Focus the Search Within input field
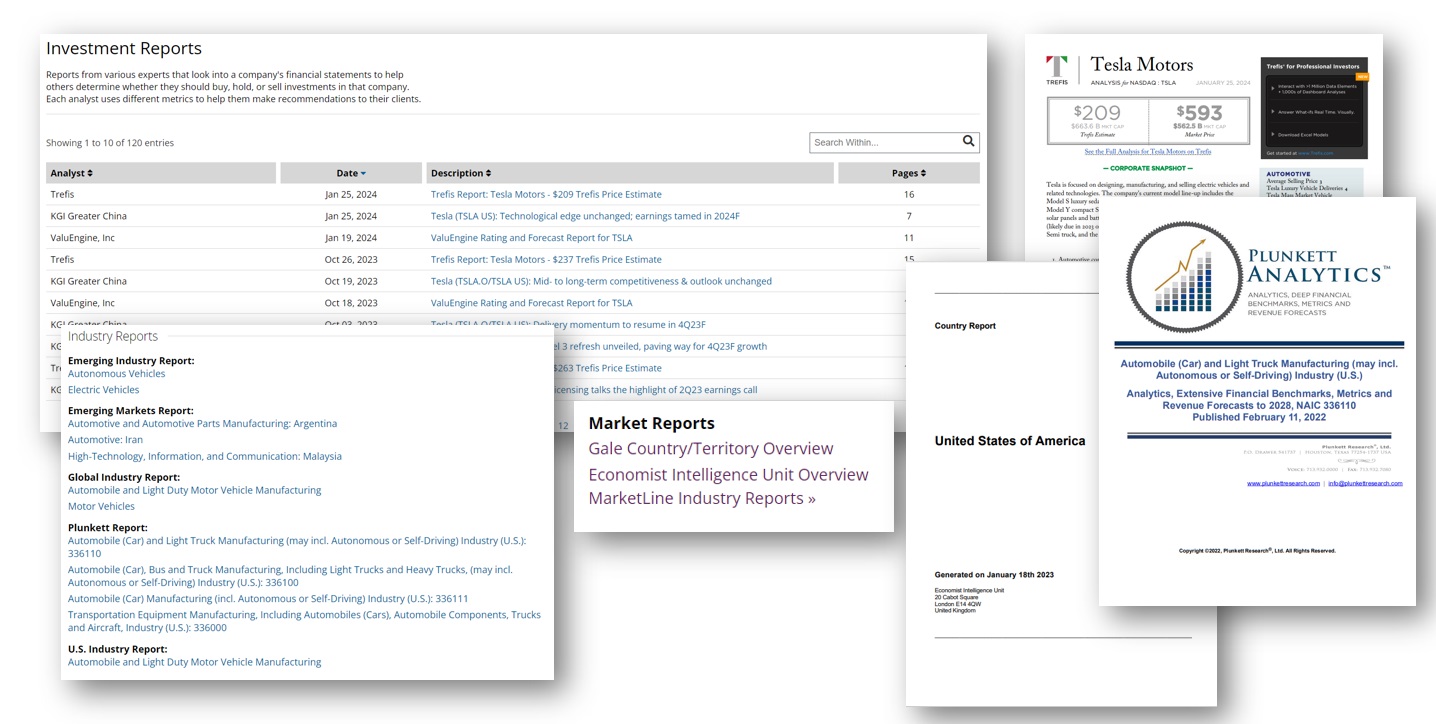 click(x=886, y=142)
